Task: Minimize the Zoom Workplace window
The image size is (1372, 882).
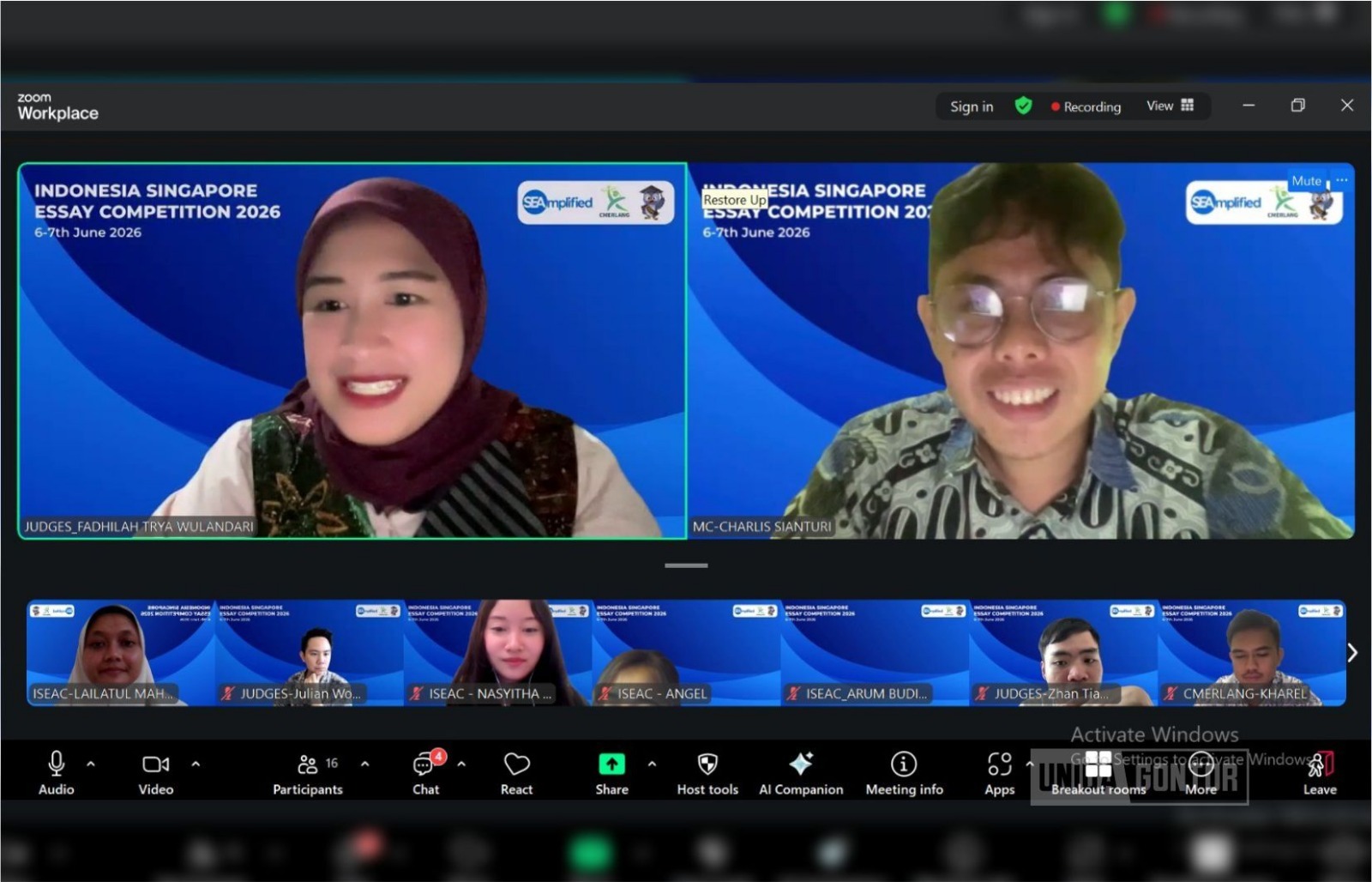Action: [x=1249, y=106]
